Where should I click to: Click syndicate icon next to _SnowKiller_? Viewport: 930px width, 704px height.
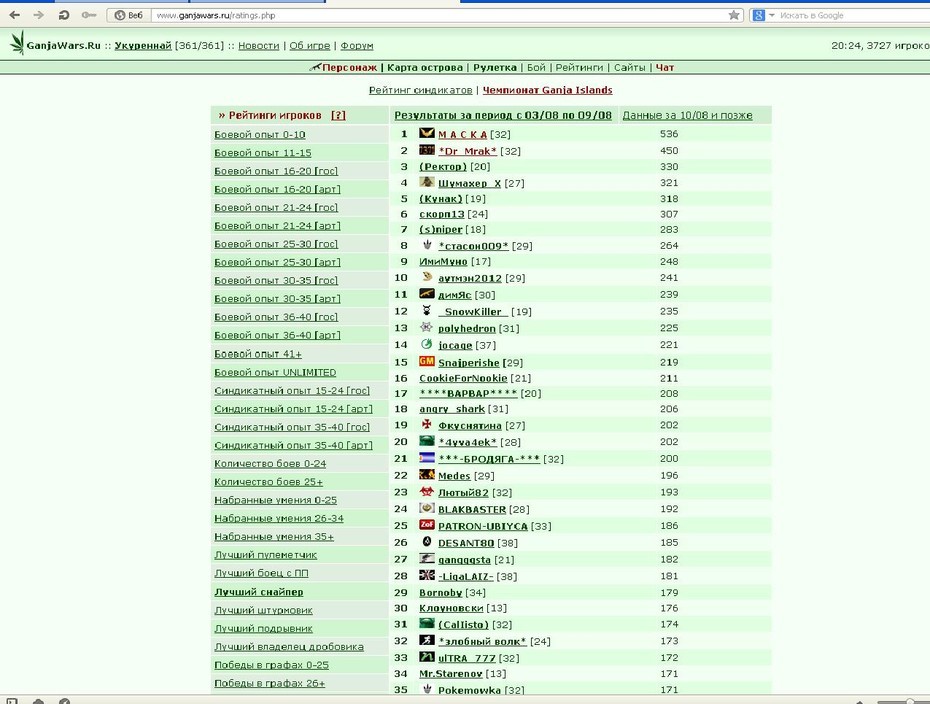[x=427, y=310]
